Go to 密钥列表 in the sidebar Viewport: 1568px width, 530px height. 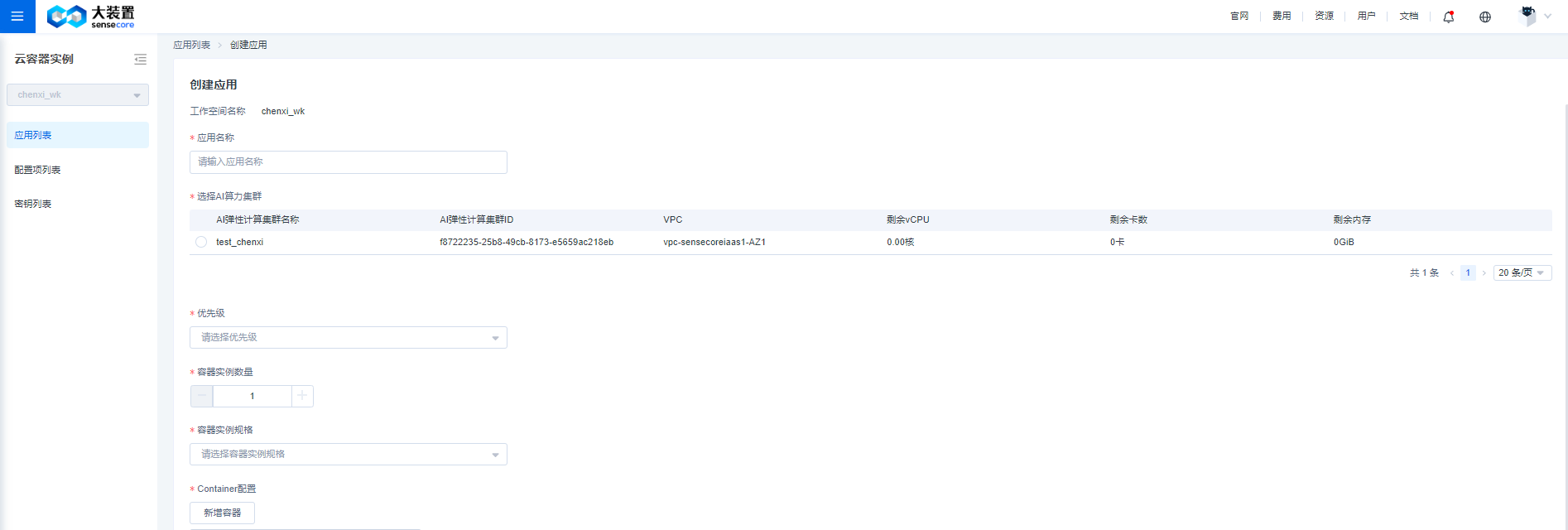pos(33,204)
